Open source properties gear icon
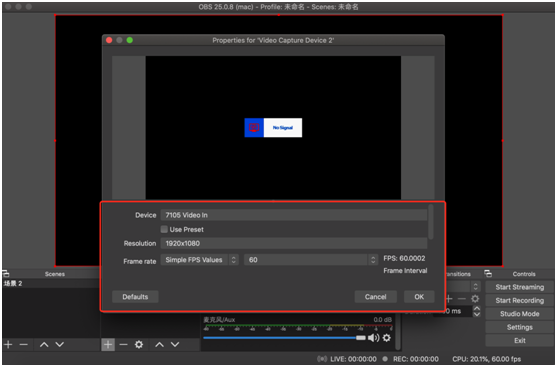Screen dimensions: 557x367 pyautogui.click(x=139, y=344)
